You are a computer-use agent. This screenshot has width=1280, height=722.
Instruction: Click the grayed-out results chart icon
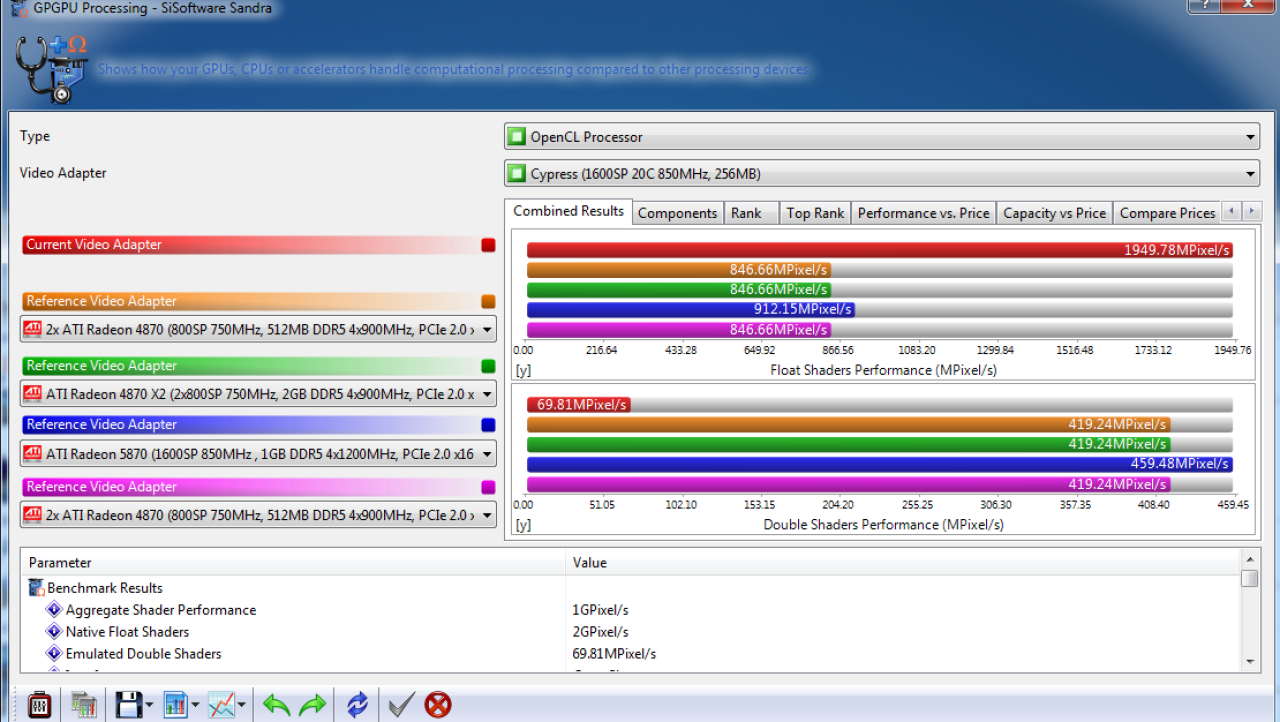tap(83, 705)
